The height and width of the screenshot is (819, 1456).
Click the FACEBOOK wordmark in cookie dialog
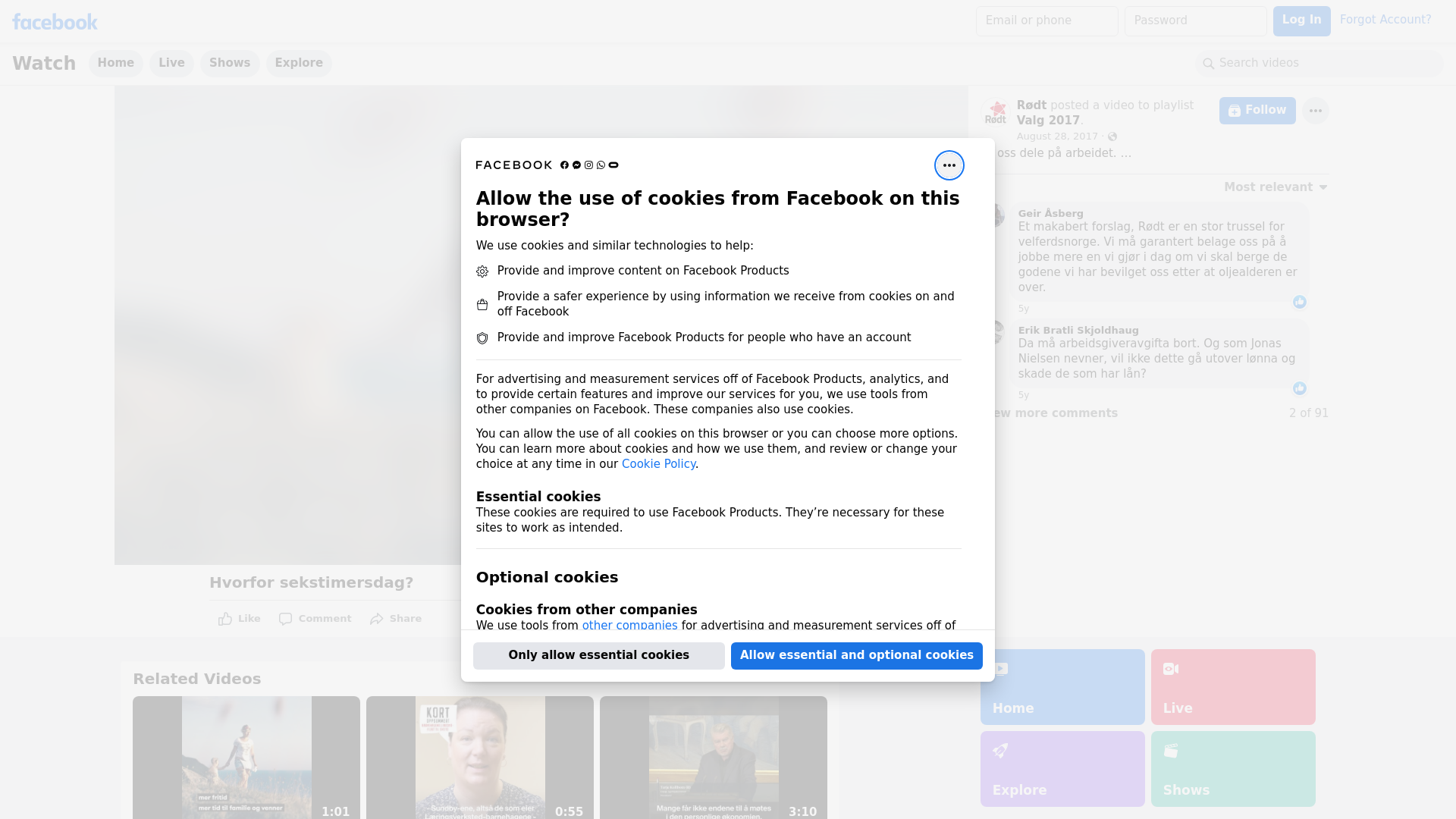click(514, 165)
